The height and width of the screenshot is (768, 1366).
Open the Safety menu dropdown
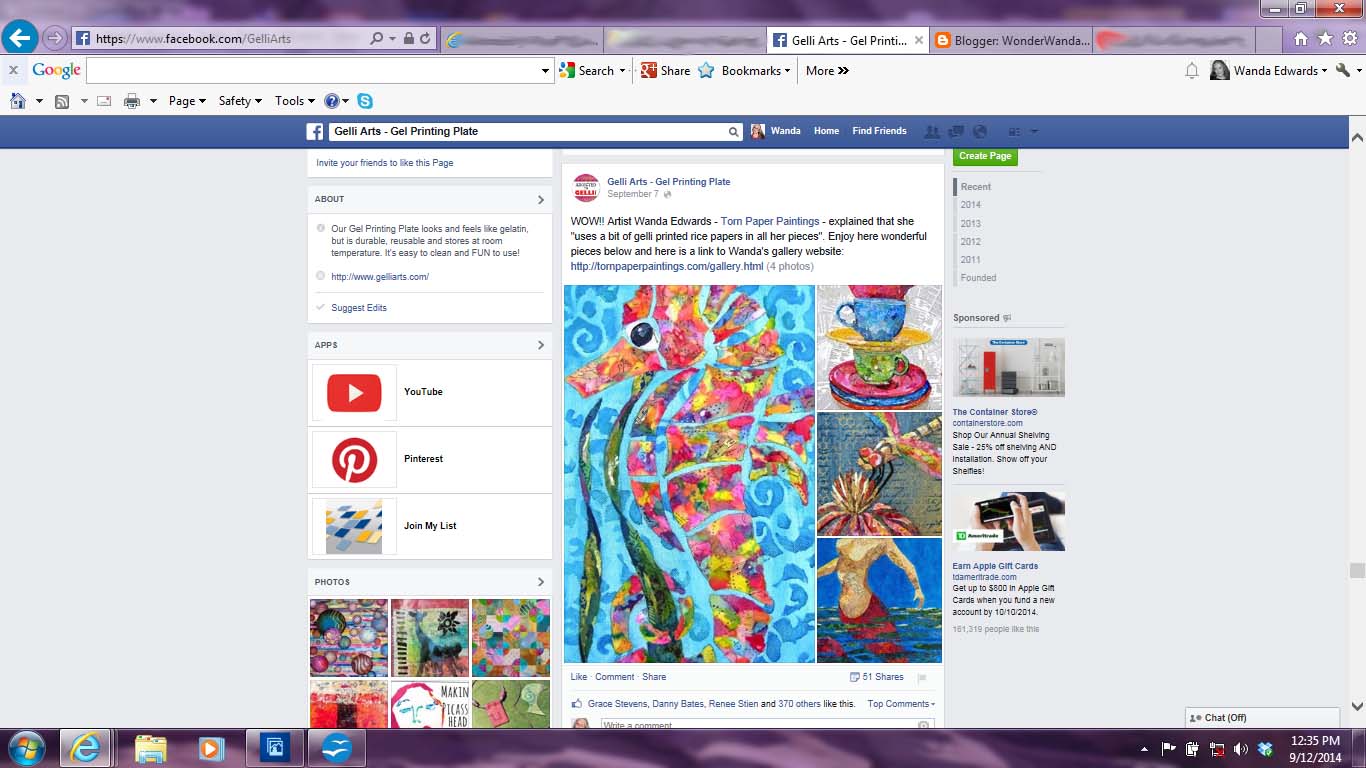(x=240, y=100)
